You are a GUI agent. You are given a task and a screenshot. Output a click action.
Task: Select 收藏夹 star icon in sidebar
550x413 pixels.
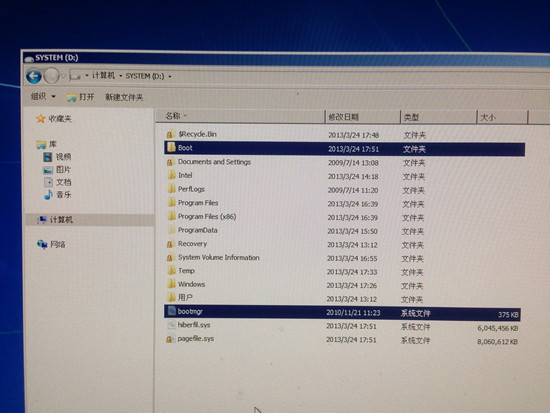tap(41, 119)
